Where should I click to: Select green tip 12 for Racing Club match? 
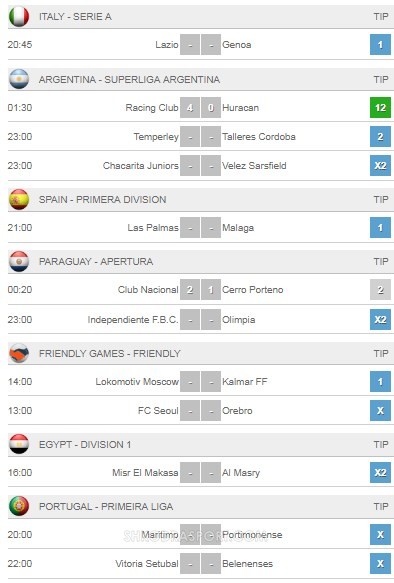point(380,107)
